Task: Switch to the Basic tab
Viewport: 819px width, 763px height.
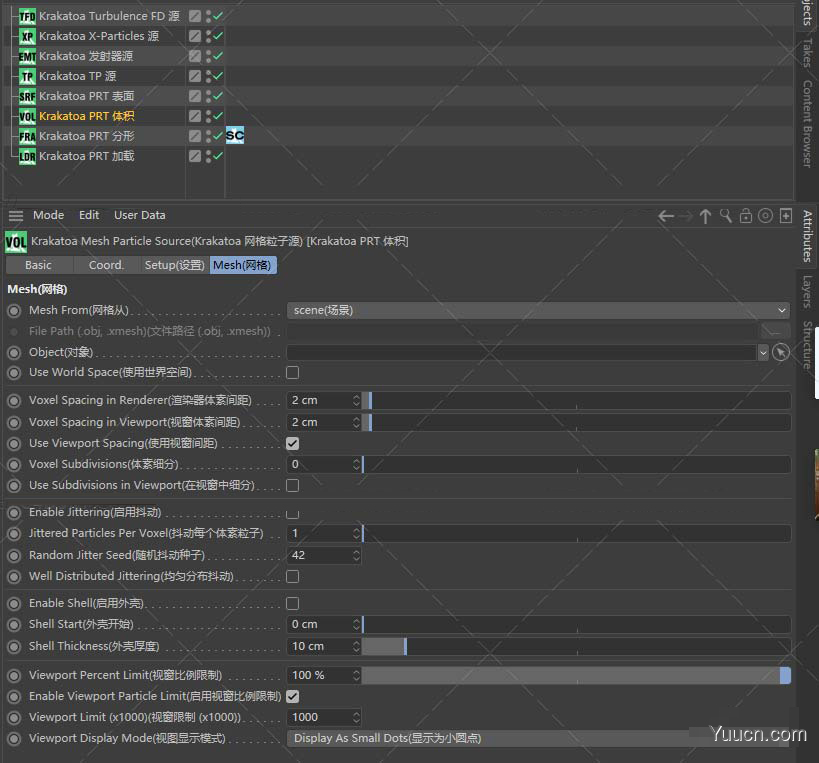Action: tap(39, 265)
